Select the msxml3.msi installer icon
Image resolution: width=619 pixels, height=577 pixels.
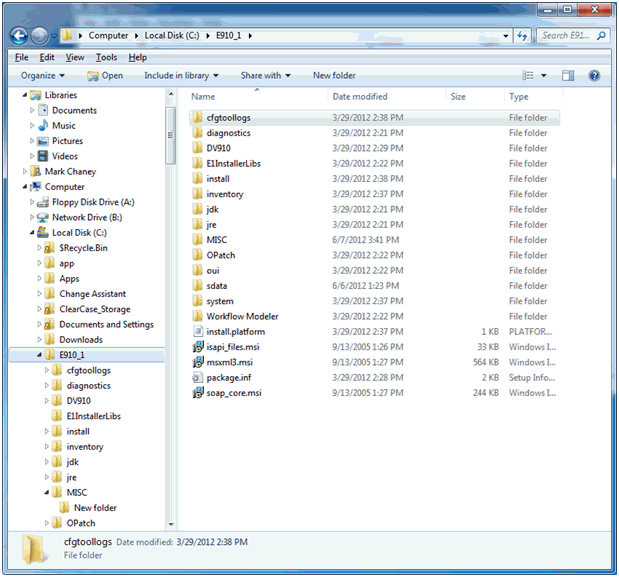(197, 362)
